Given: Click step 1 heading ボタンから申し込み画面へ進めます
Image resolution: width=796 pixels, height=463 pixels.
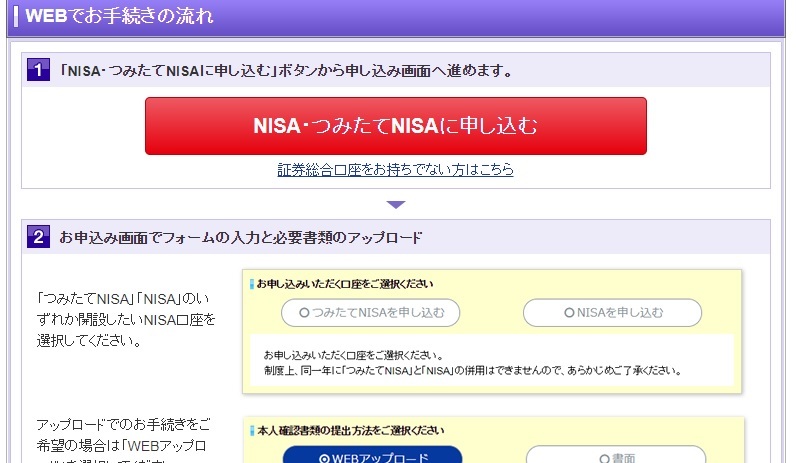Looking at the screenshot, I should pyautogui.click(x=287, y=70).
